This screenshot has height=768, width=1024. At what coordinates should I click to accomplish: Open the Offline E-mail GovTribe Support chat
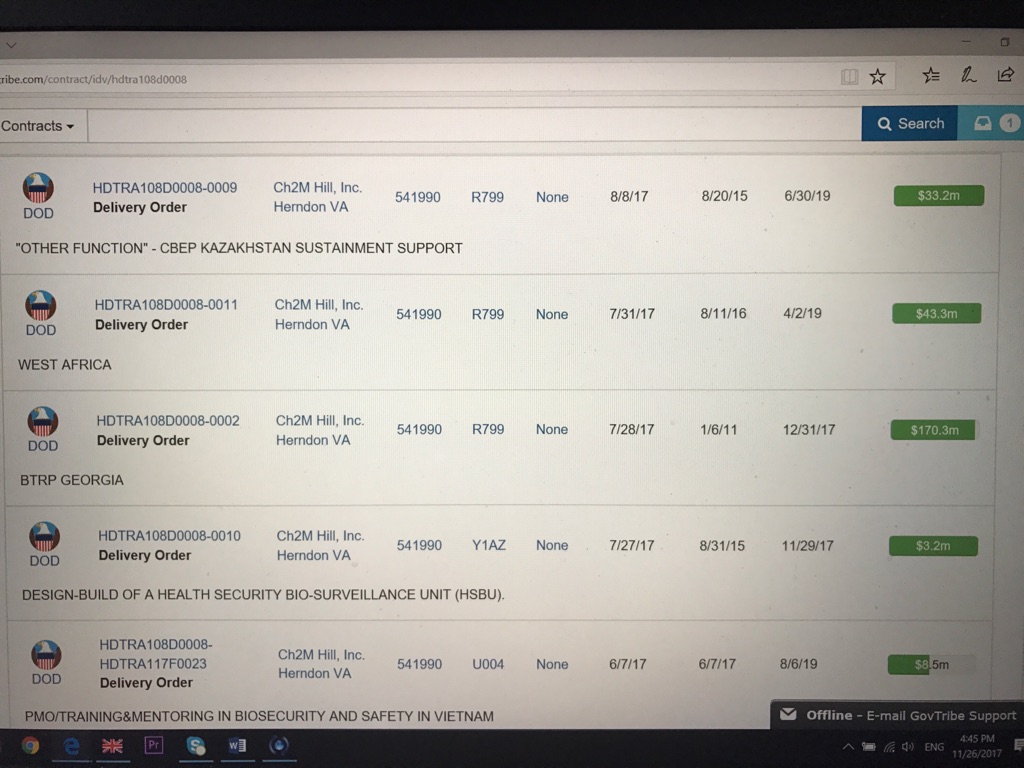click(898, 715)
